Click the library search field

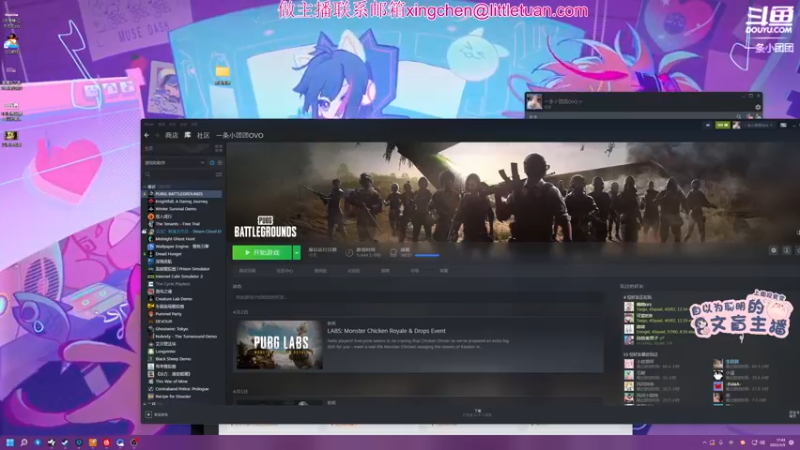coord(180,174)
